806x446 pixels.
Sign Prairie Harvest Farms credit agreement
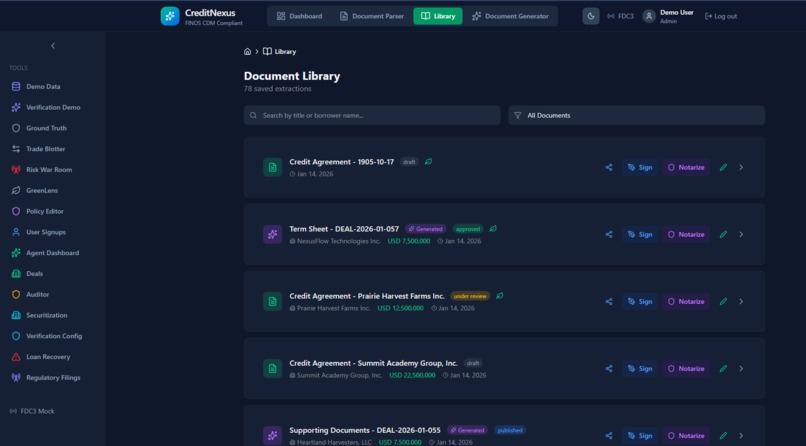click(640, 302)
